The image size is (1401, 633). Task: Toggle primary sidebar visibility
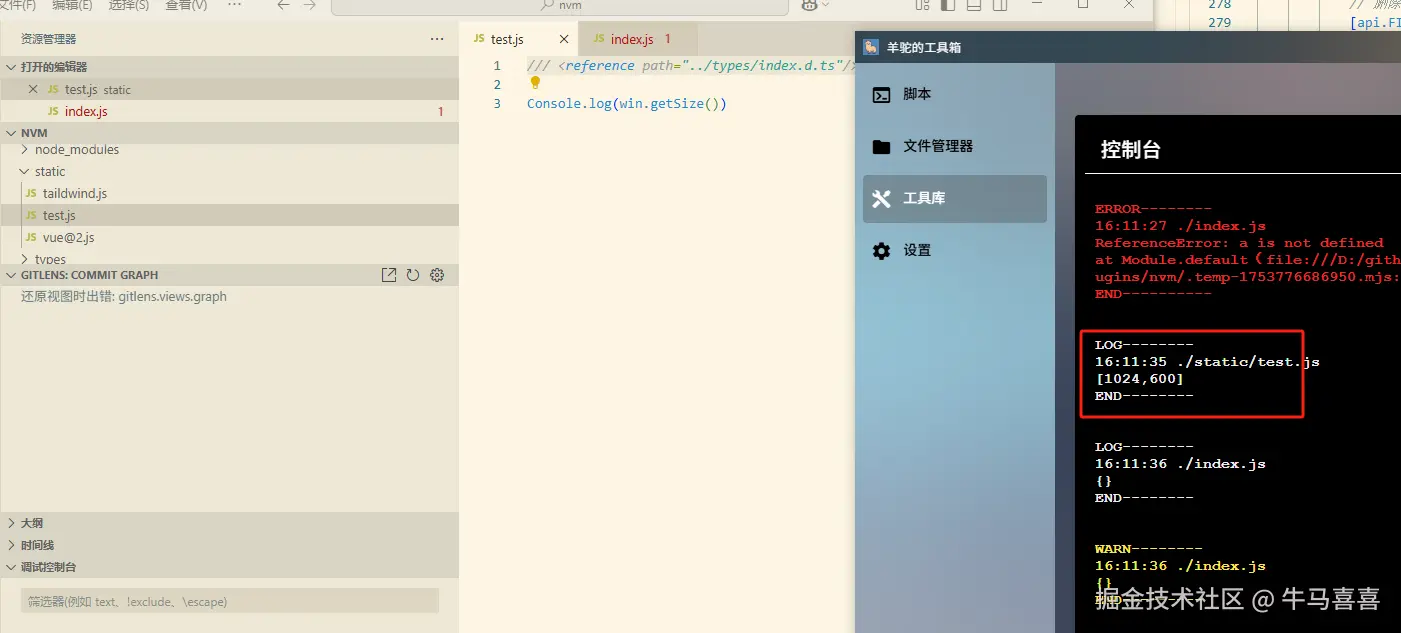point(947,5)
